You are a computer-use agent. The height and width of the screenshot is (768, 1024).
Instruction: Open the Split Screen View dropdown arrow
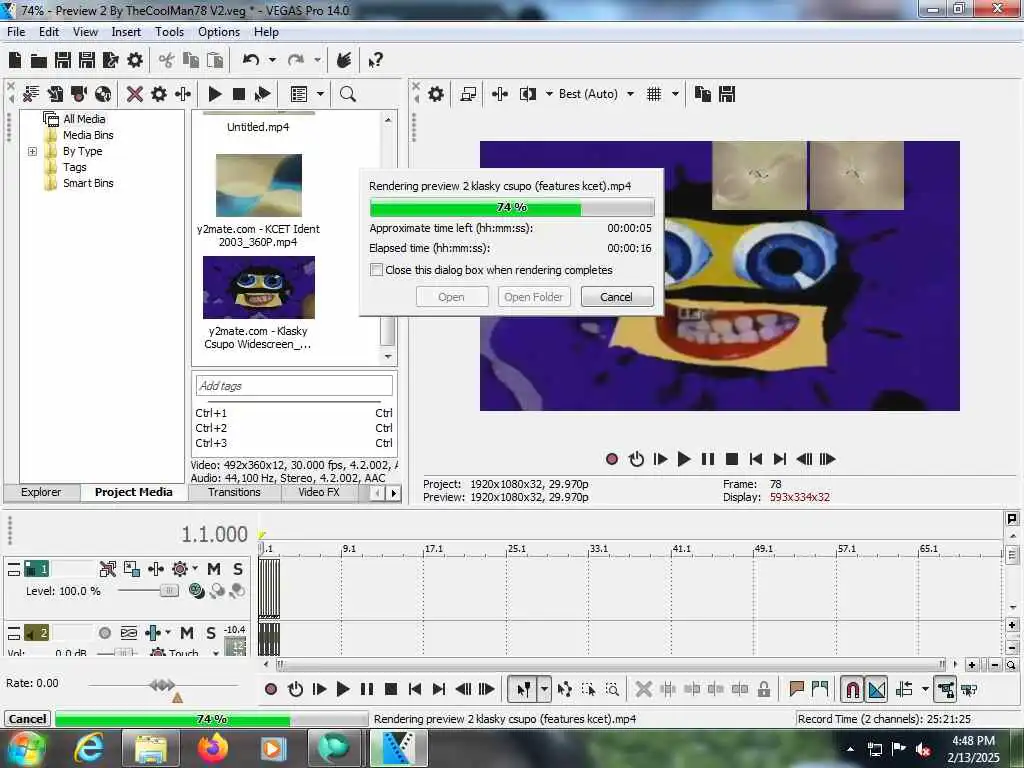(549, 94)
